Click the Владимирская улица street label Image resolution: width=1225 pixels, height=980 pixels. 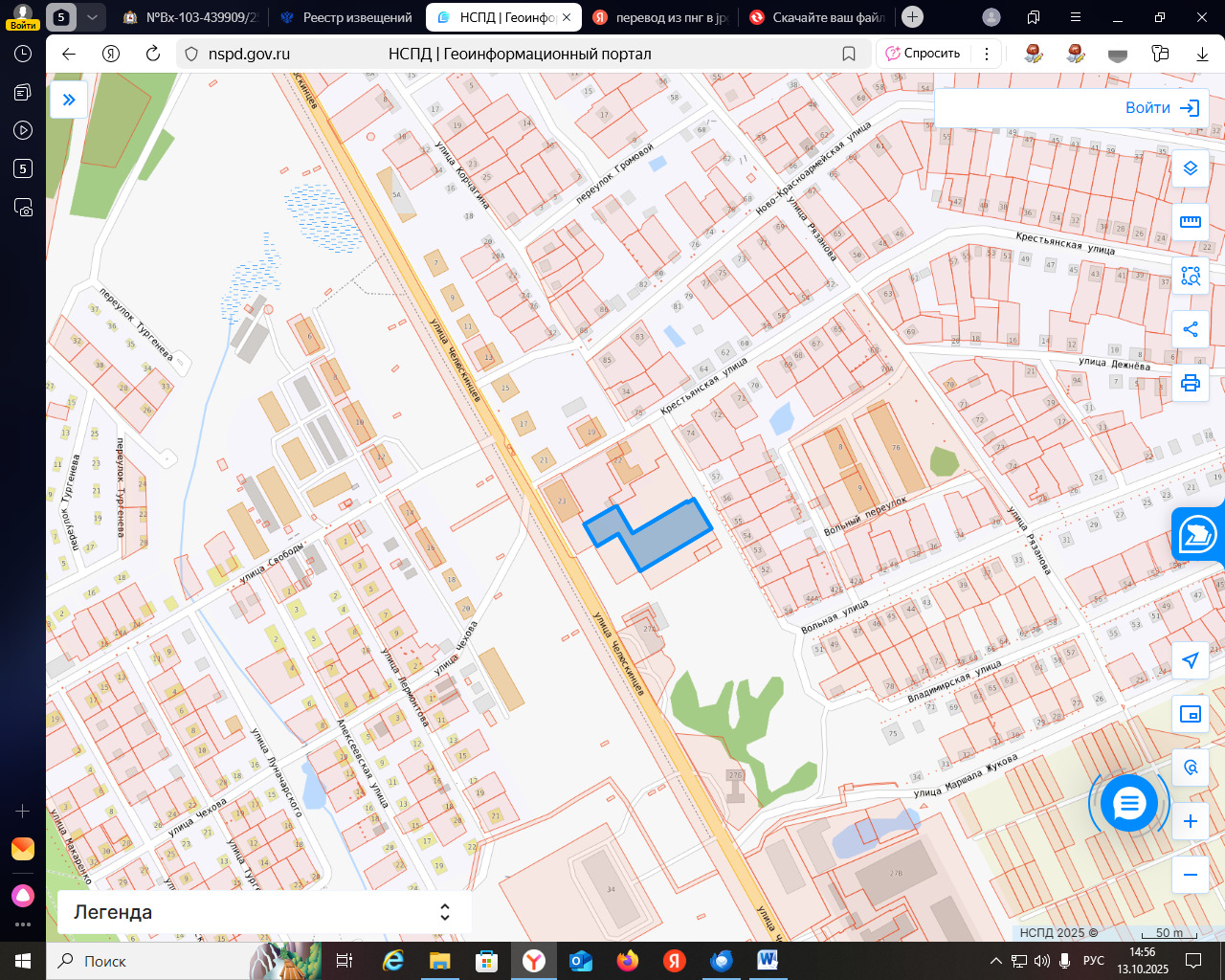click(x=954, y=680)
